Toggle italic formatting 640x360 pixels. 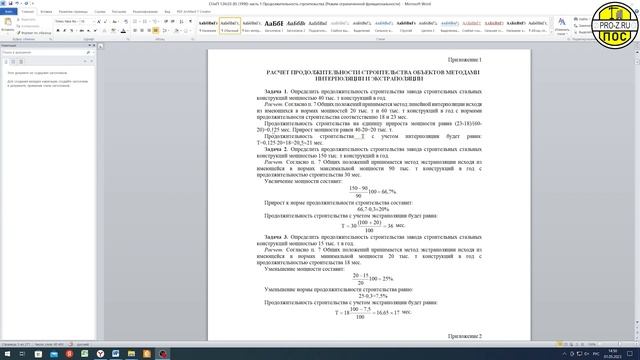tap(64, 30)
